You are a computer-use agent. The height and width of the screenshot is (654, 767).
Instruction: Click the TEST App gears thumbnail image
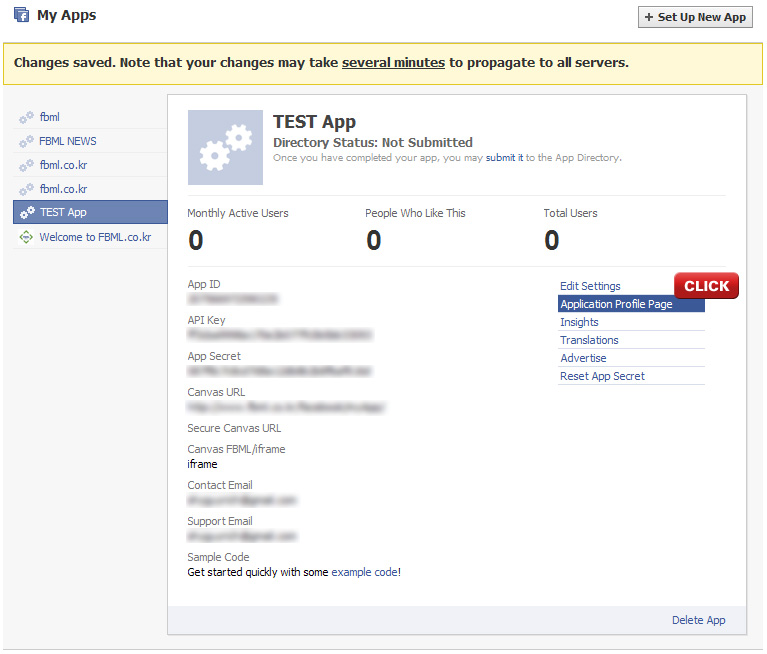pyautogui.click(x=225, y=147)
